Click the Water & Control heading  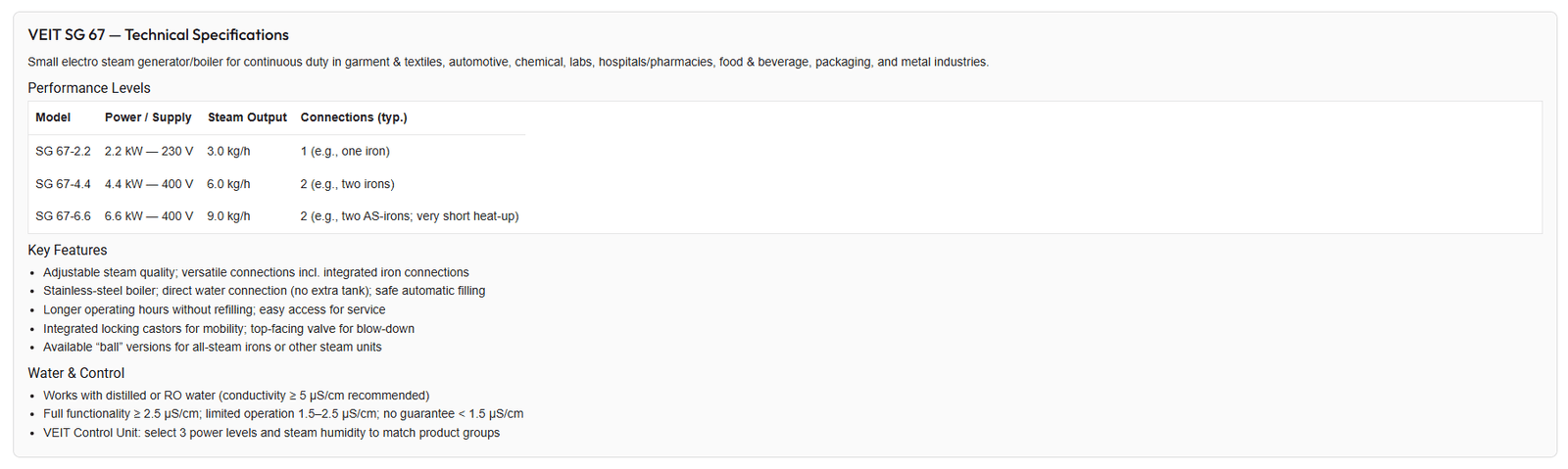76,374
